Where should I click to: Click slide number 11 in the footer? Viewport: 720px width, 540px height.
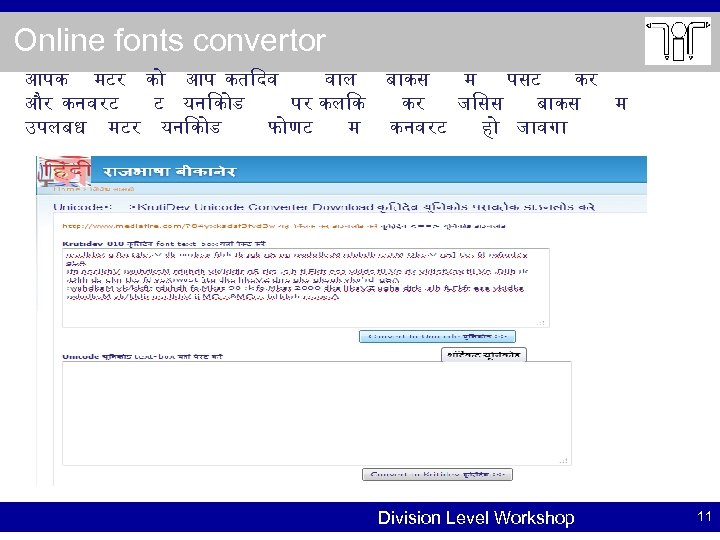click(704, 516)
